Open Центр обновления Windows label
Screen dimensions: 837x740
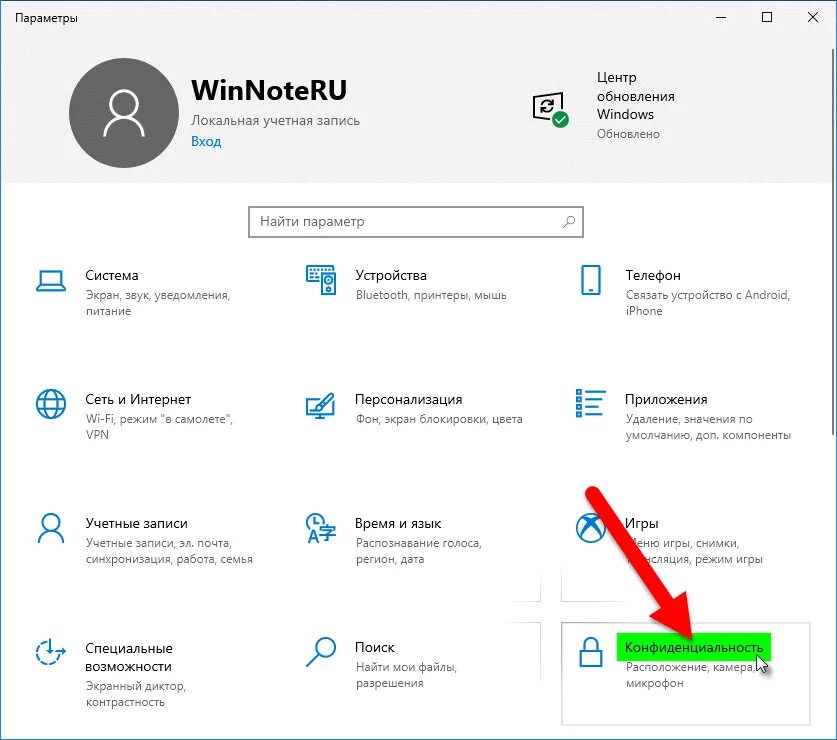[x=635, y=96]
